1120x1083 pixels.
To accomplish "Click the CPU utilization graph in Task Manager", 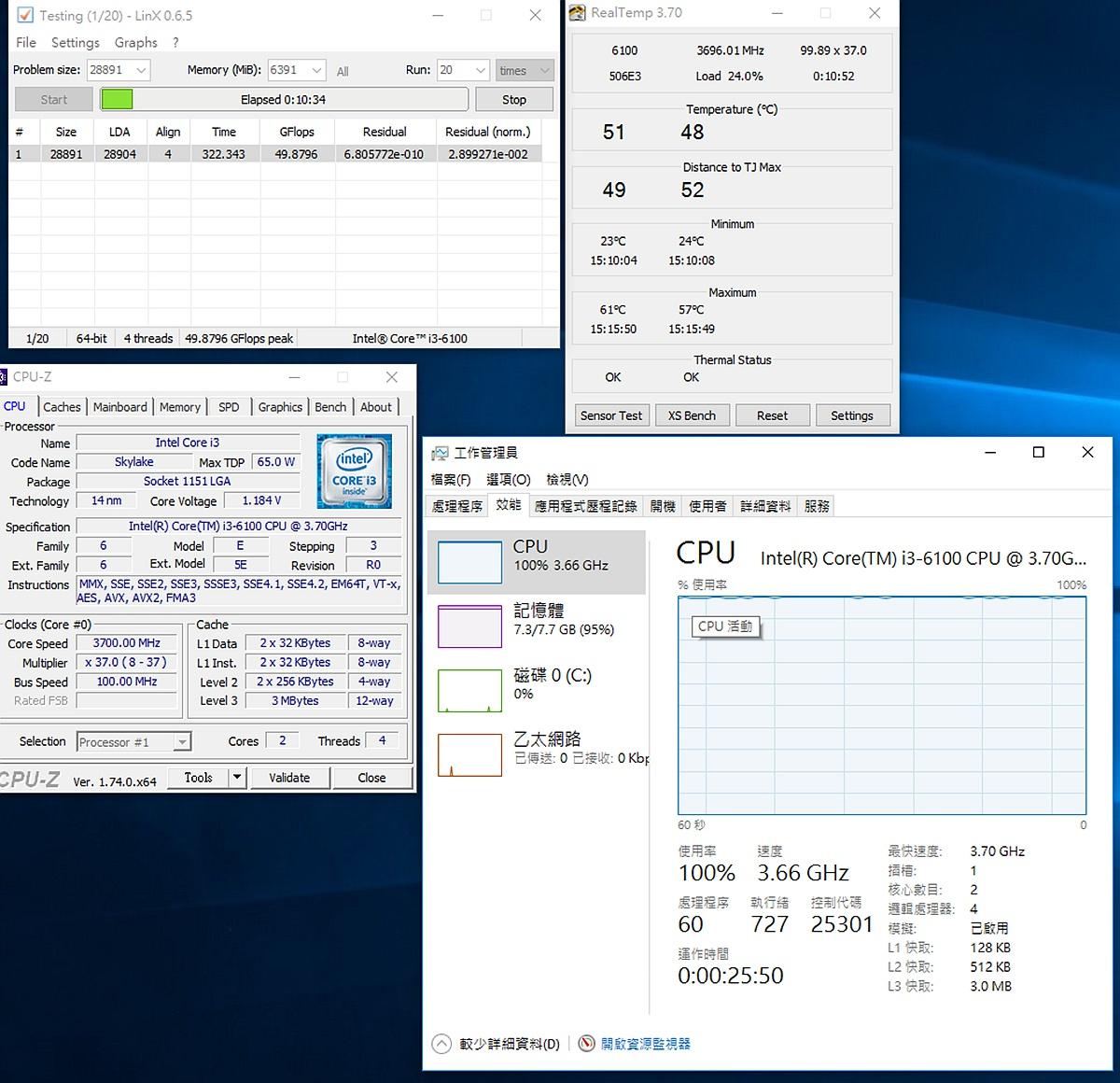I will (882, 706).
